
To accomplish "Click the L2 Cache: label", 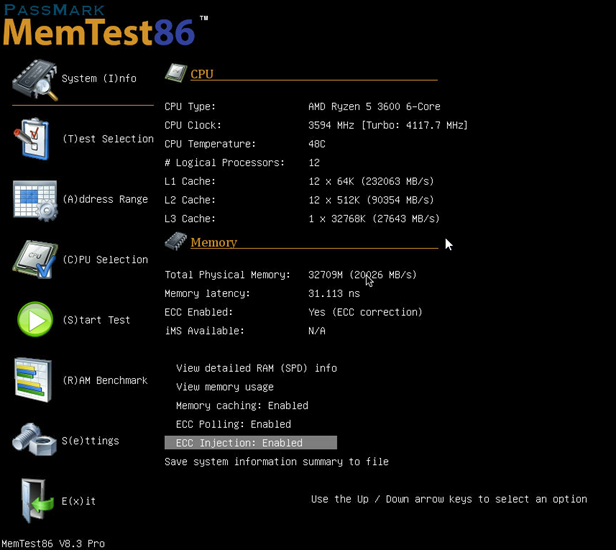I will click(190, 200).
